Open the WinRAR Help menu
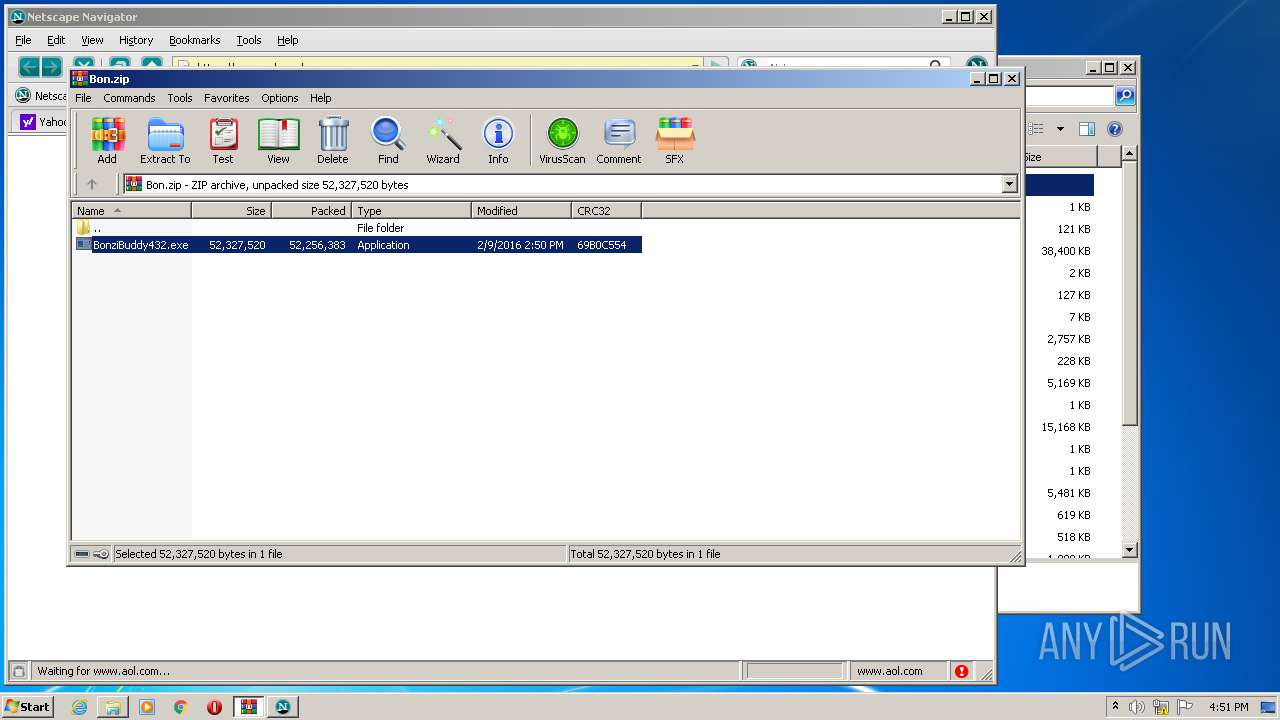Screen dimensions: 1280x720 [321, 98]
